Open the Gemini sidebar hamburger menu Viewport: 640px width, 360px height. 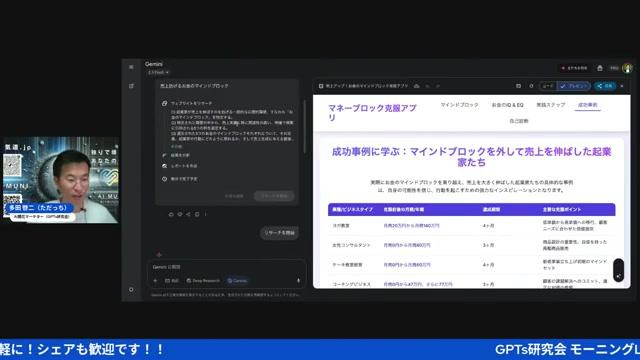tap(131, 67)
